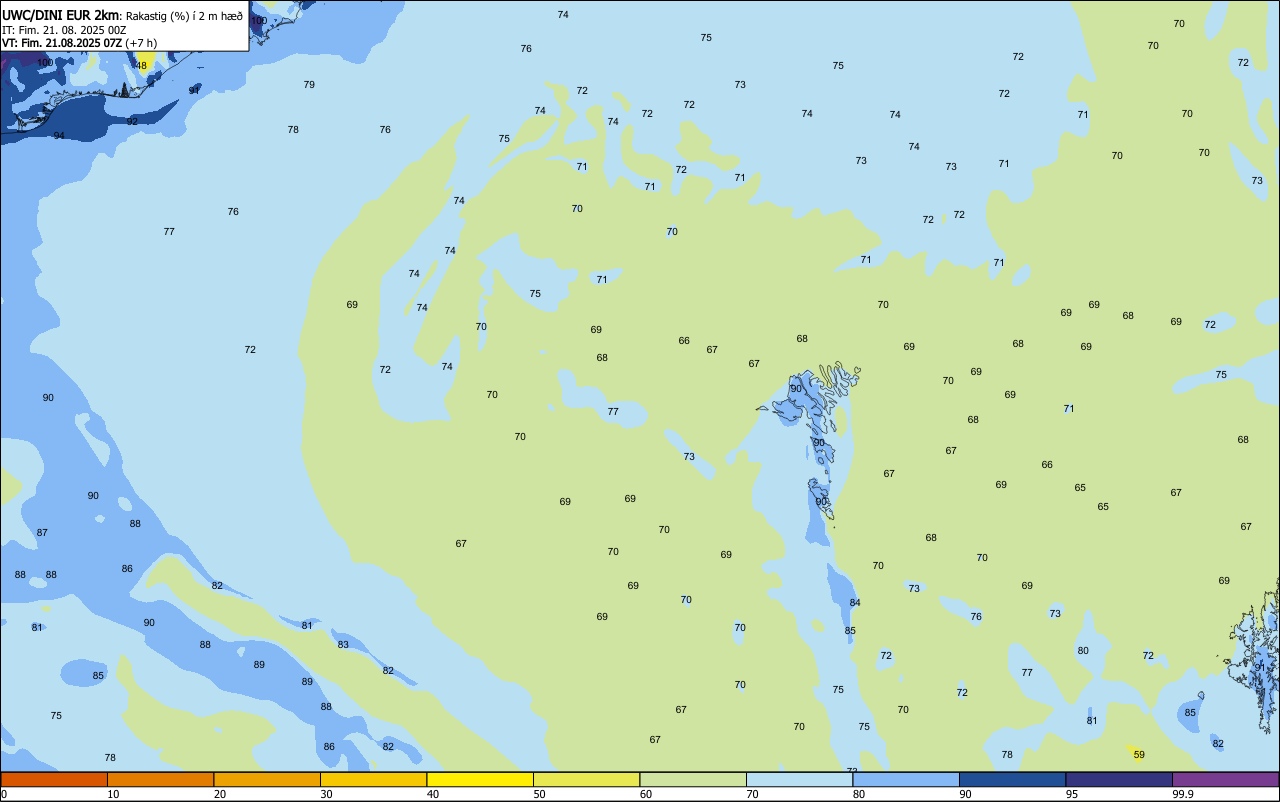The width and height of the screenshot is (1280, 802).
Task: Click the '30' legend scale label
Action: tap(326, 794)
